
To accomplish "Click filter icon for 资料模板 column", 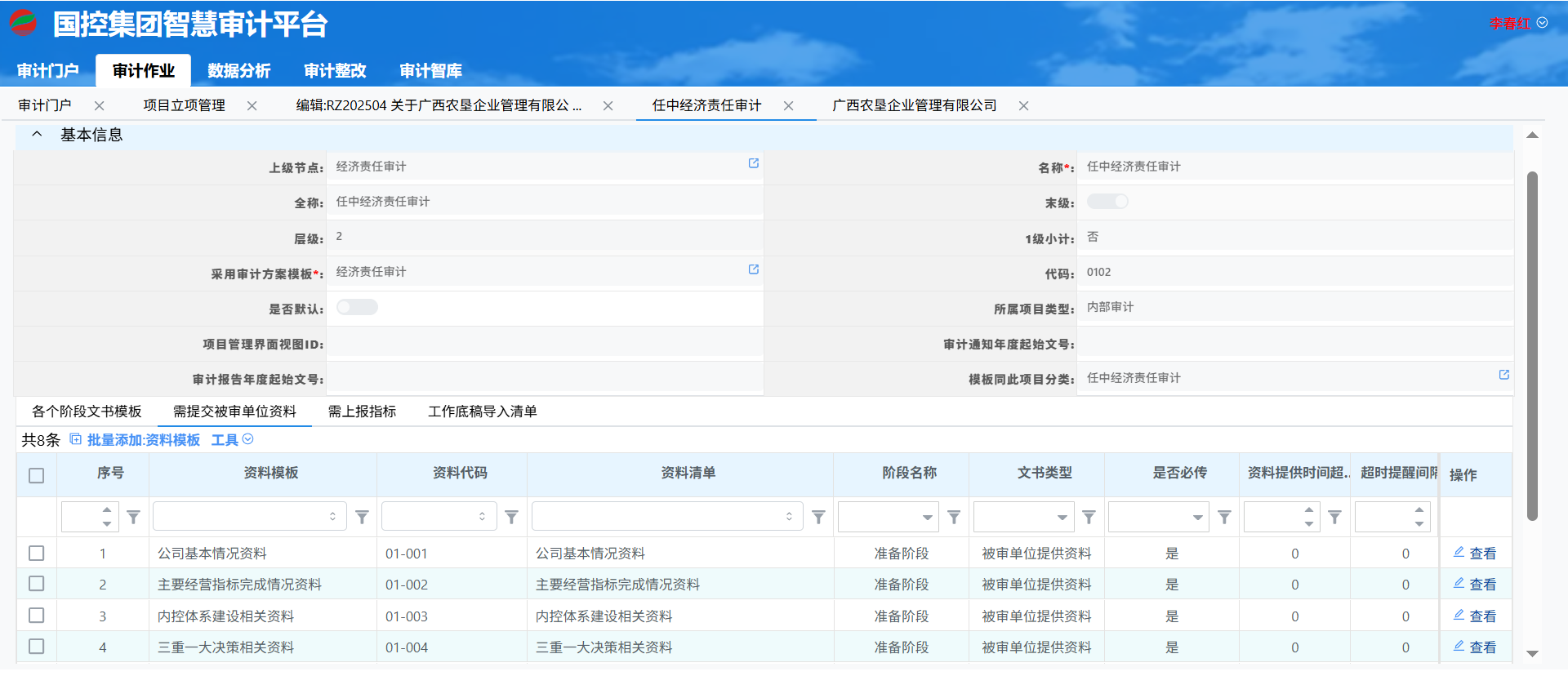I will (x=362, y=517).
